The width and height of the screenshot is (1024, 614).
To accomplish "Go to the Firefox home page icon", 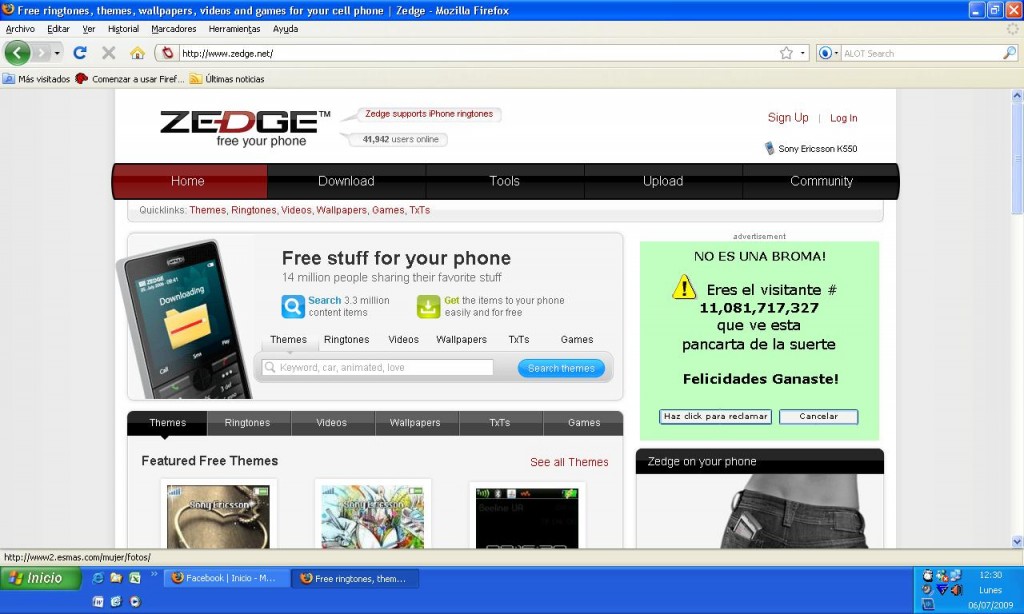I will [137, 53].
